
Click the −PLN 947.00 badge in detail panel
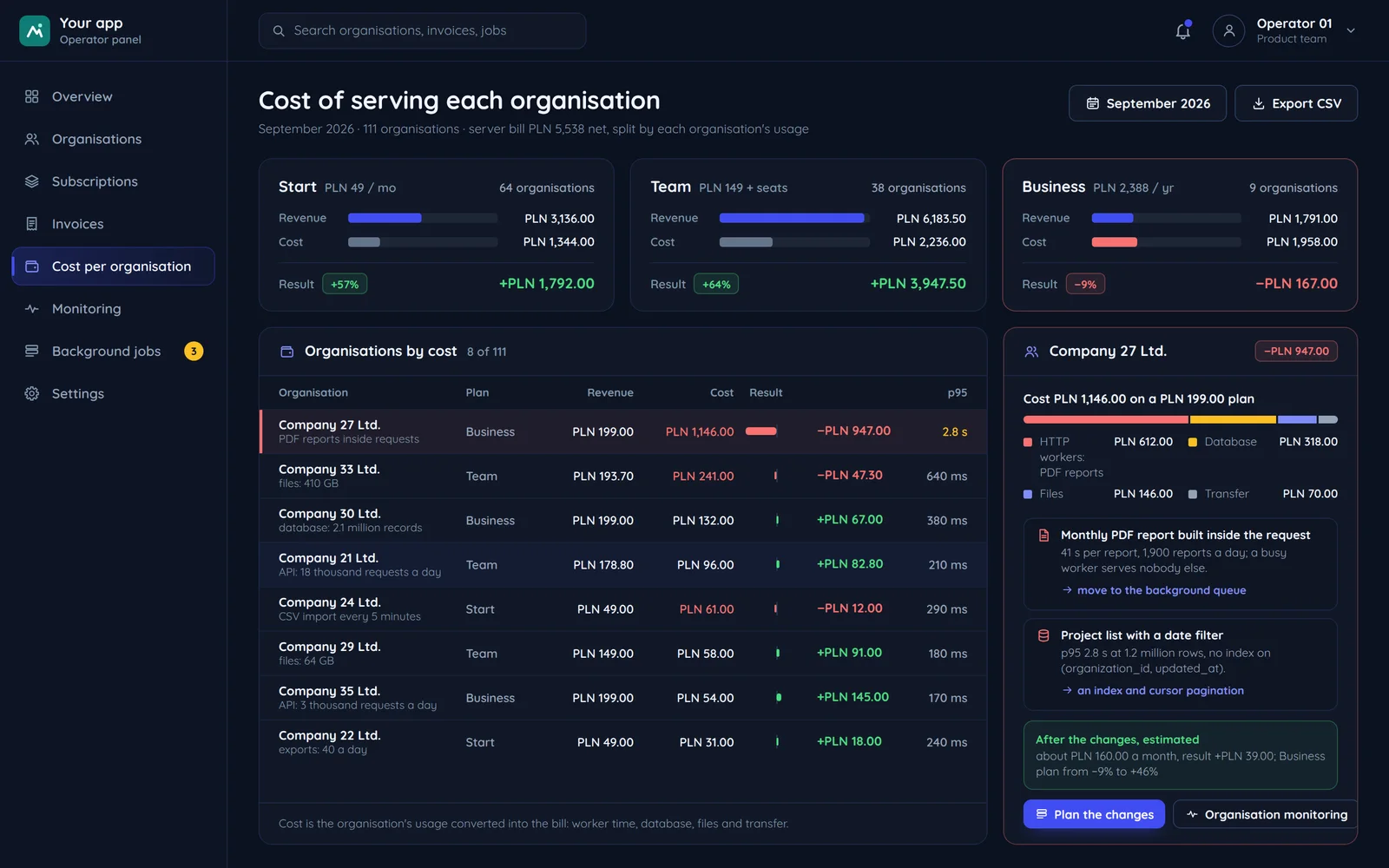coord(1296,352)
